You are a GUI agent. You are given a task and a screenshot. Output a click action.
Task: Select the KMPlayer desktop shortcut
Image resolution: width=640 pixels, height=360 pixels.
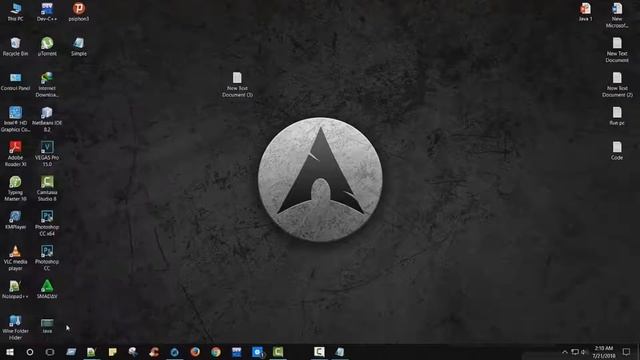click(16, 220)
